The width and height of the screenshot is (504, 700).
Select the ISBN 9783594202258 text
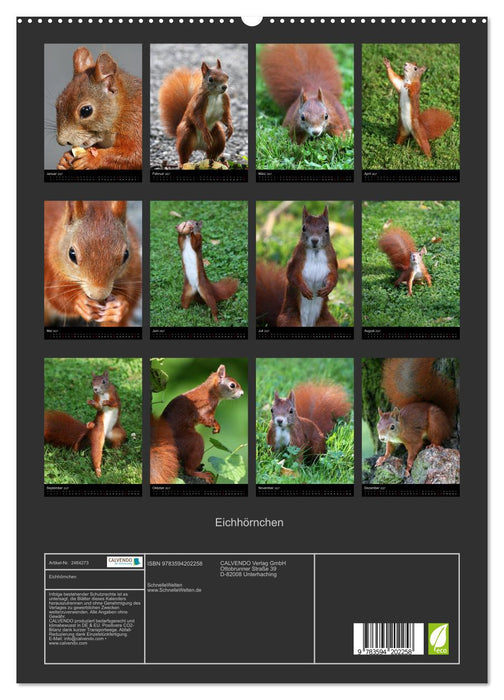[x=175, y=564]
